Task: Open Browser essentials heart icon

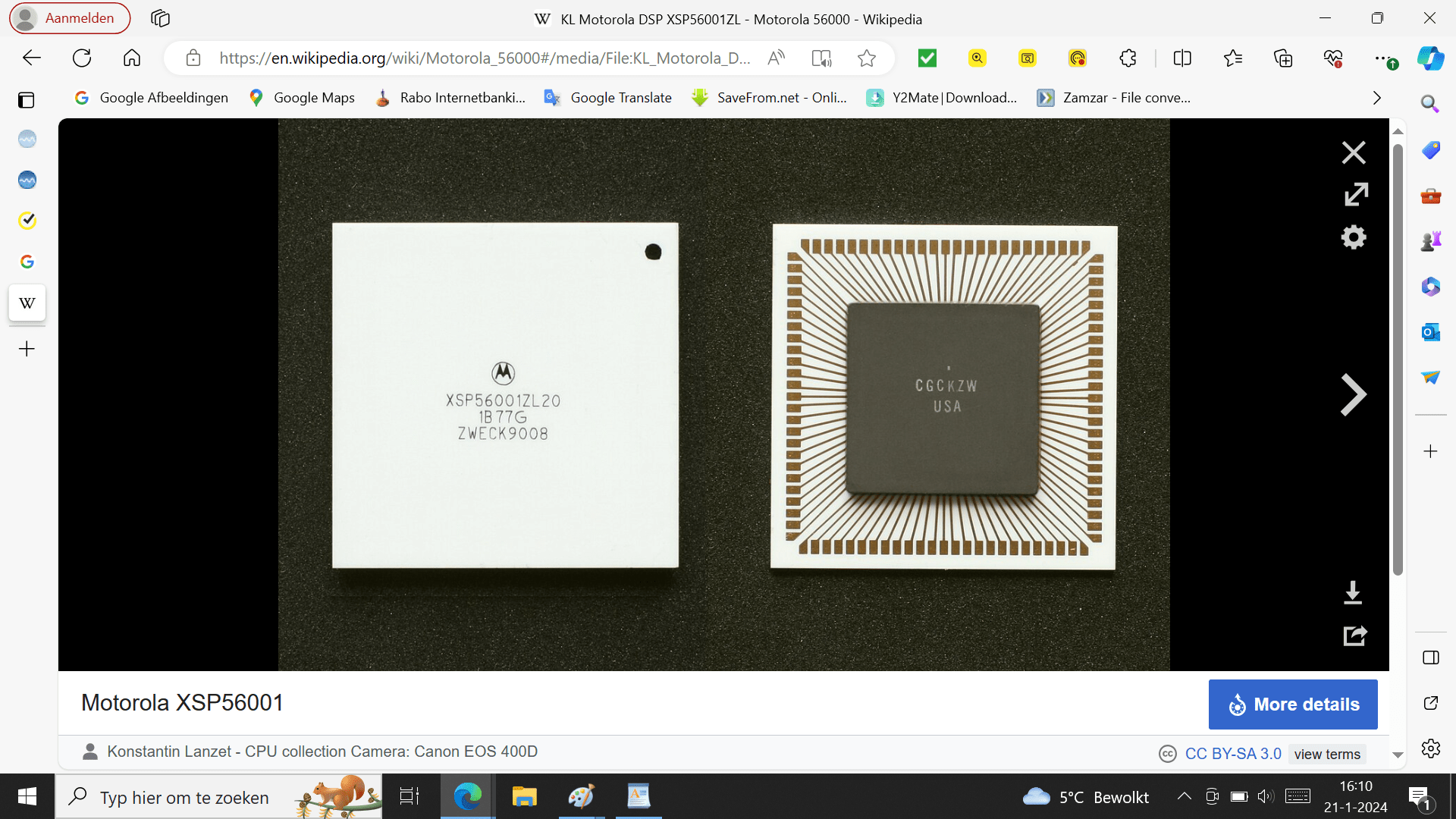Action: pyautogui.click(x=1333, y=58)
